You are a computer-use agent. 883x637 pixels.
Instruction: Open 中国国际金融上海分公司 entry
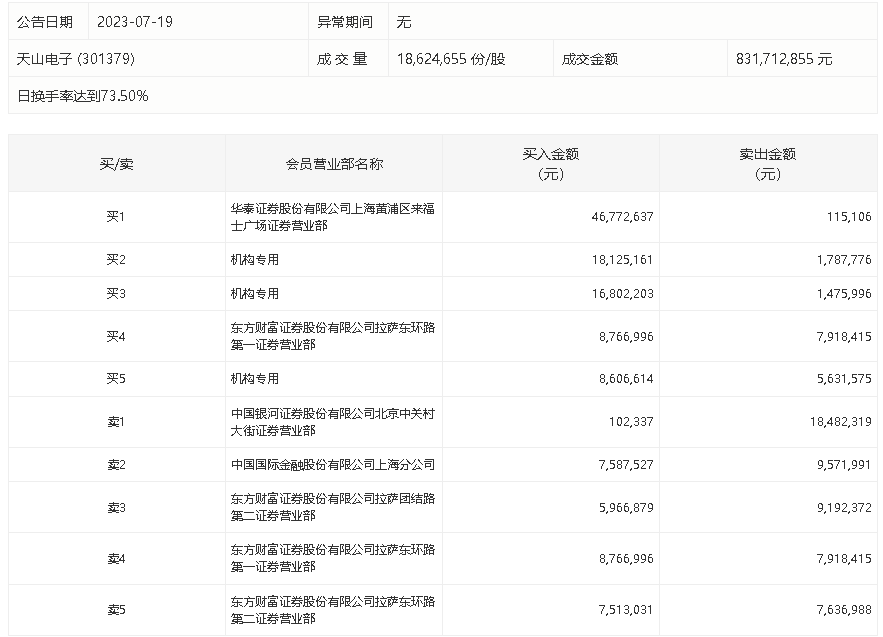[x=331, y=465]
